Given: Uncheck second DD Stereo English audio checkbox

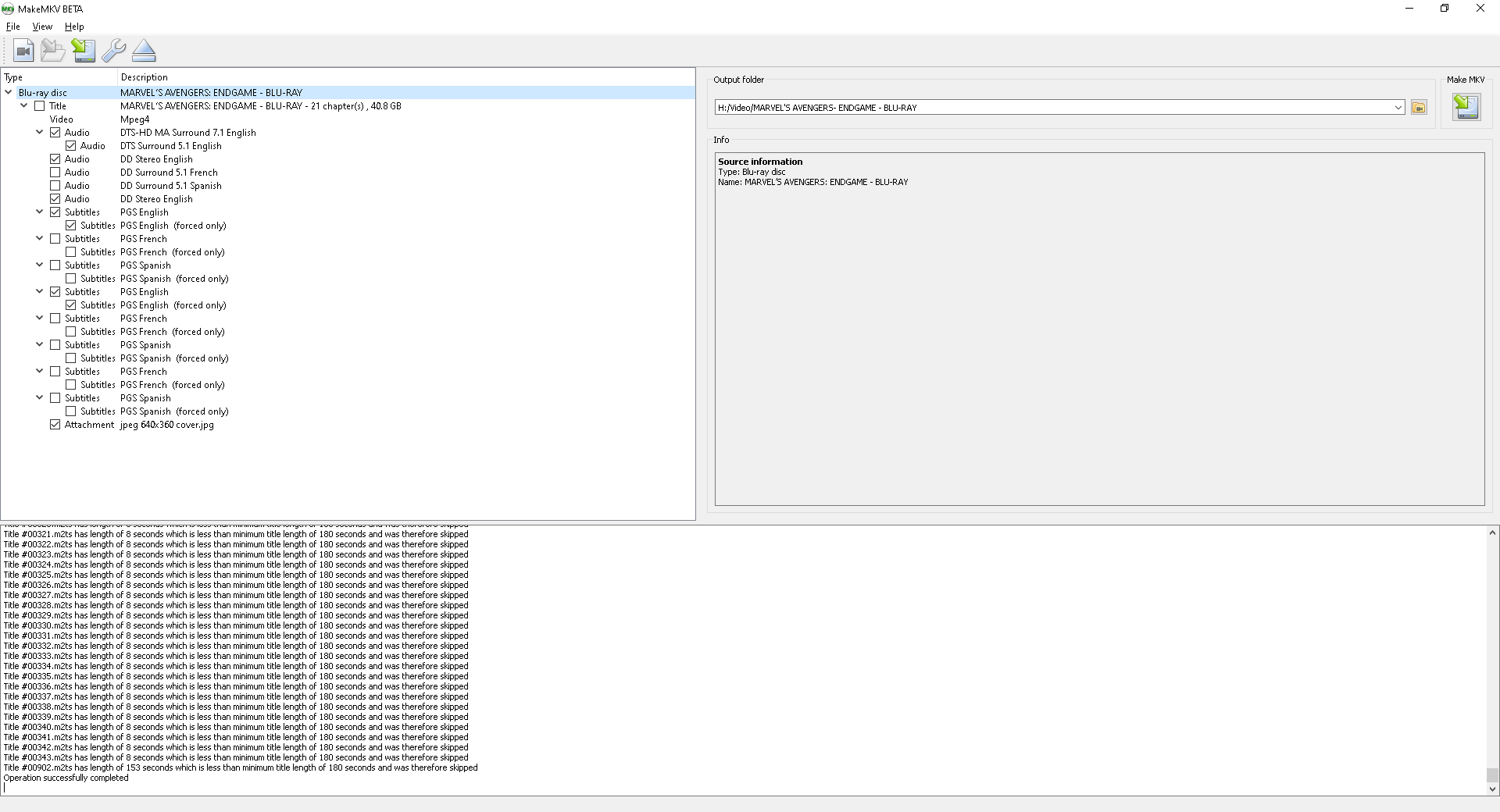Looking at the screenshot, I should click(55, 199).
